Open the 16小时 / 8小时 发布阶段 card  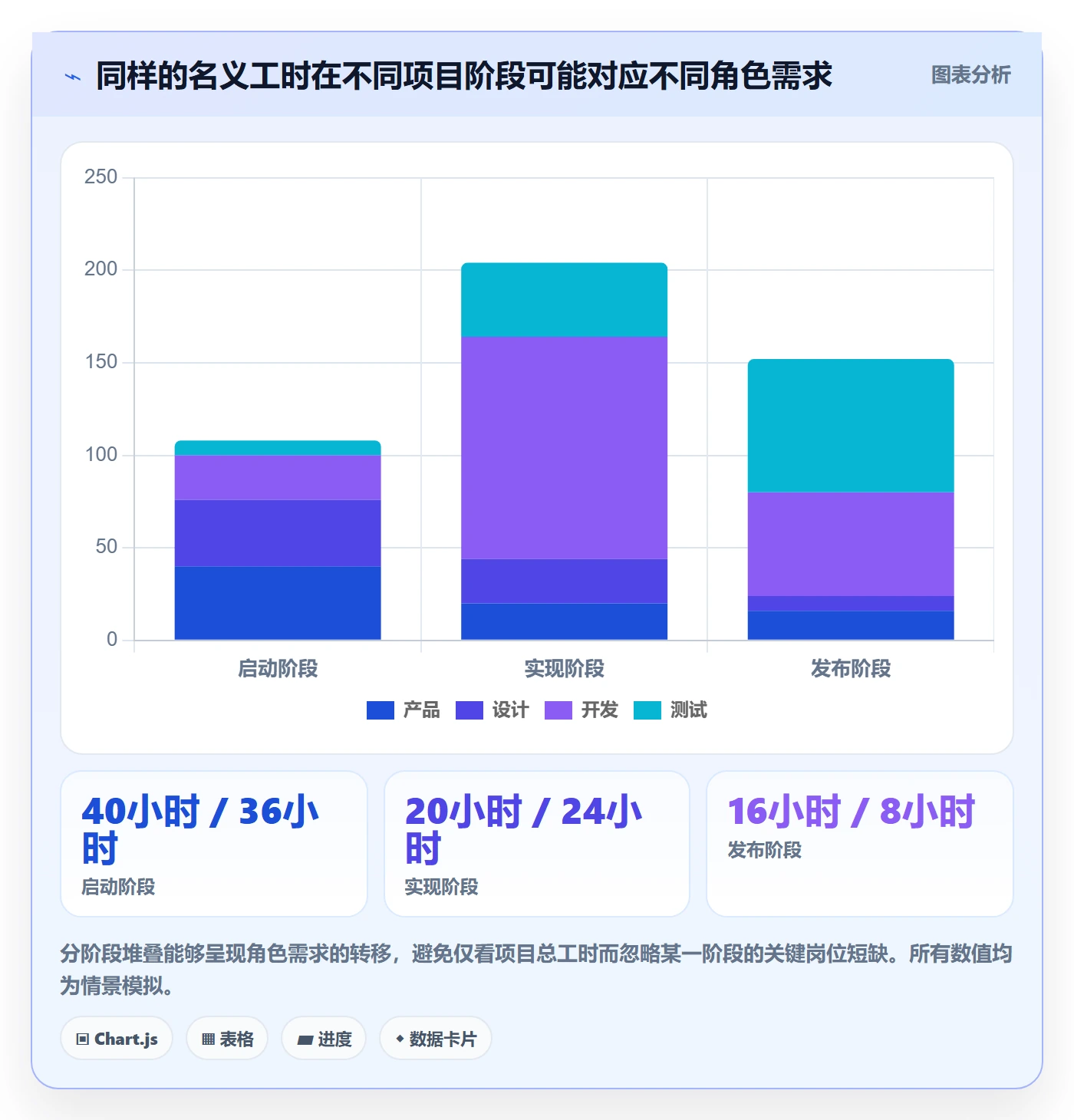(x=860, y=844)
